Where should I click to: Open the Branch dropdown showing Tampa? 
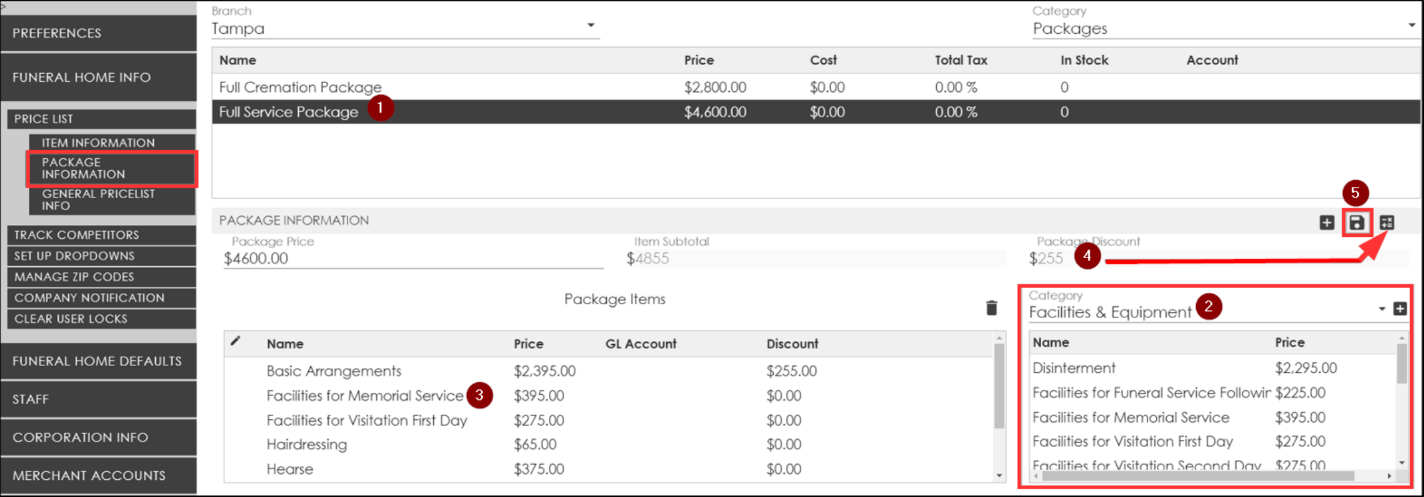(590, 25)
